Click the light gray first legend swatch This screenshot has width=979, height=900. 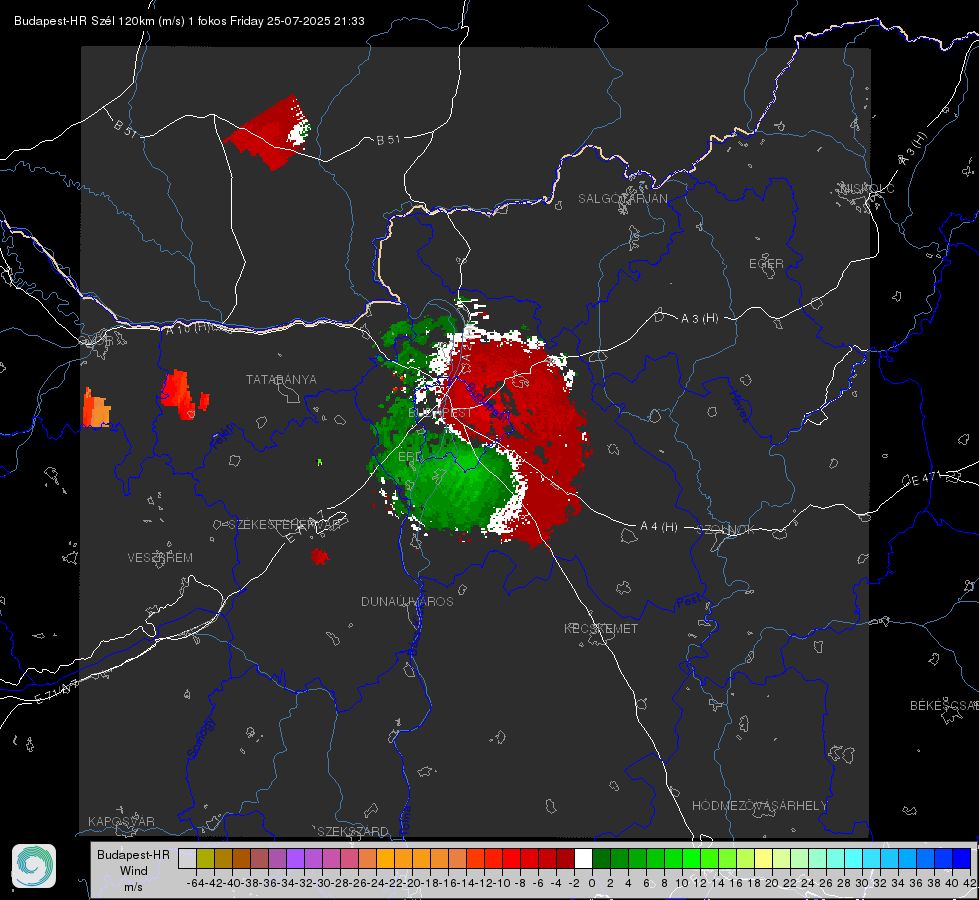187,859
